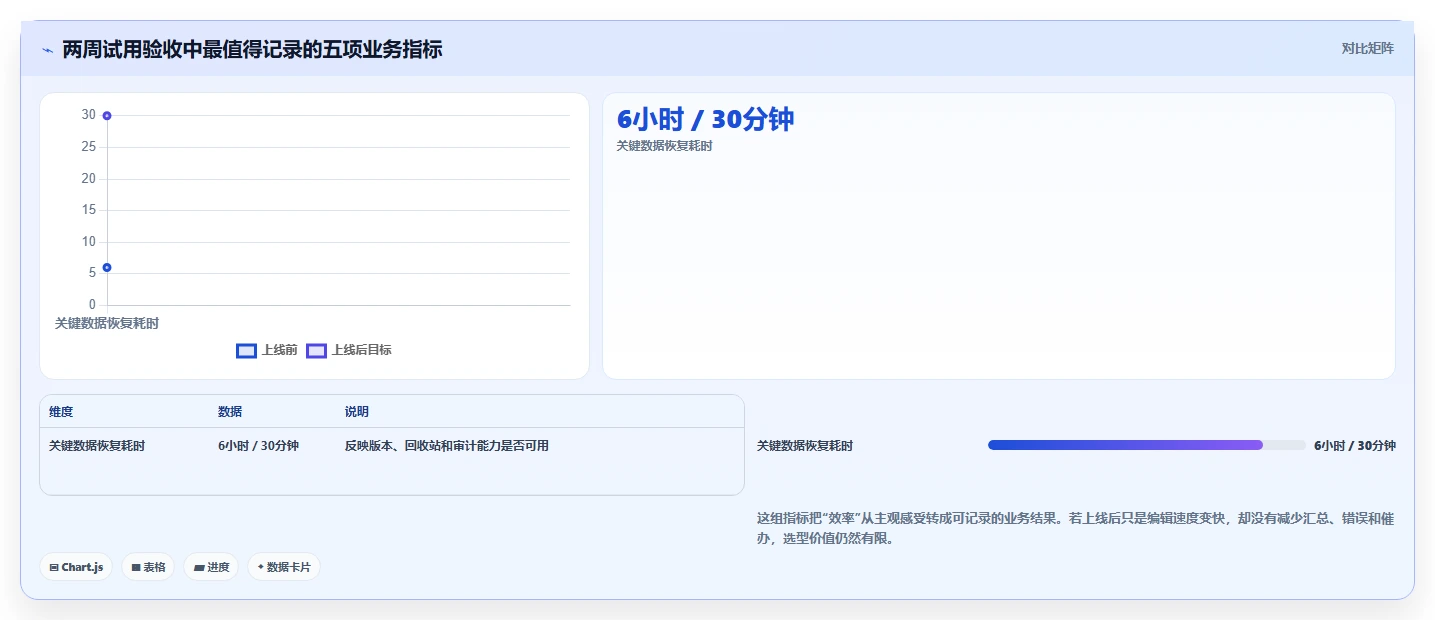
Task: Toggle the 上线后目标 legend item
Action: (349, 350)
